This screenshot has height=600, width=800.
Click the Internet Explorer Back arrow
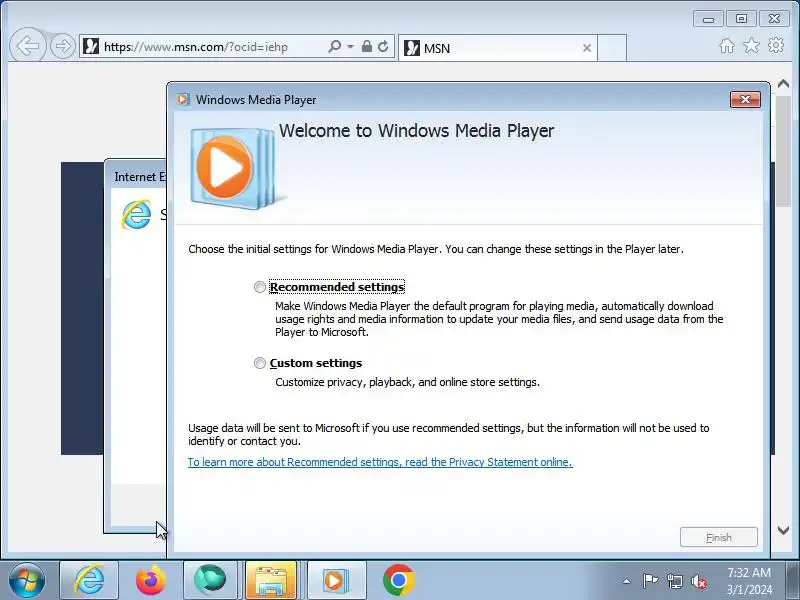click(x=27, y=46)
